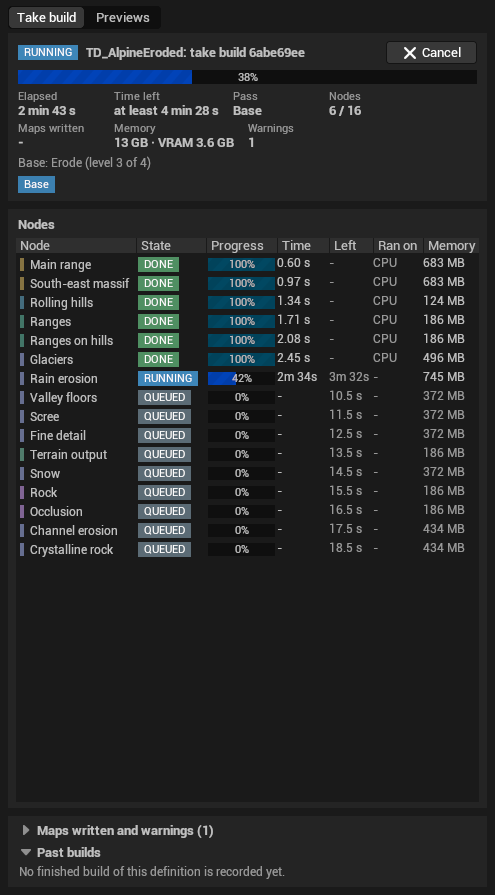495x895 pixels.
Task: Select the South-east massif node
Action: pos(247,283)
